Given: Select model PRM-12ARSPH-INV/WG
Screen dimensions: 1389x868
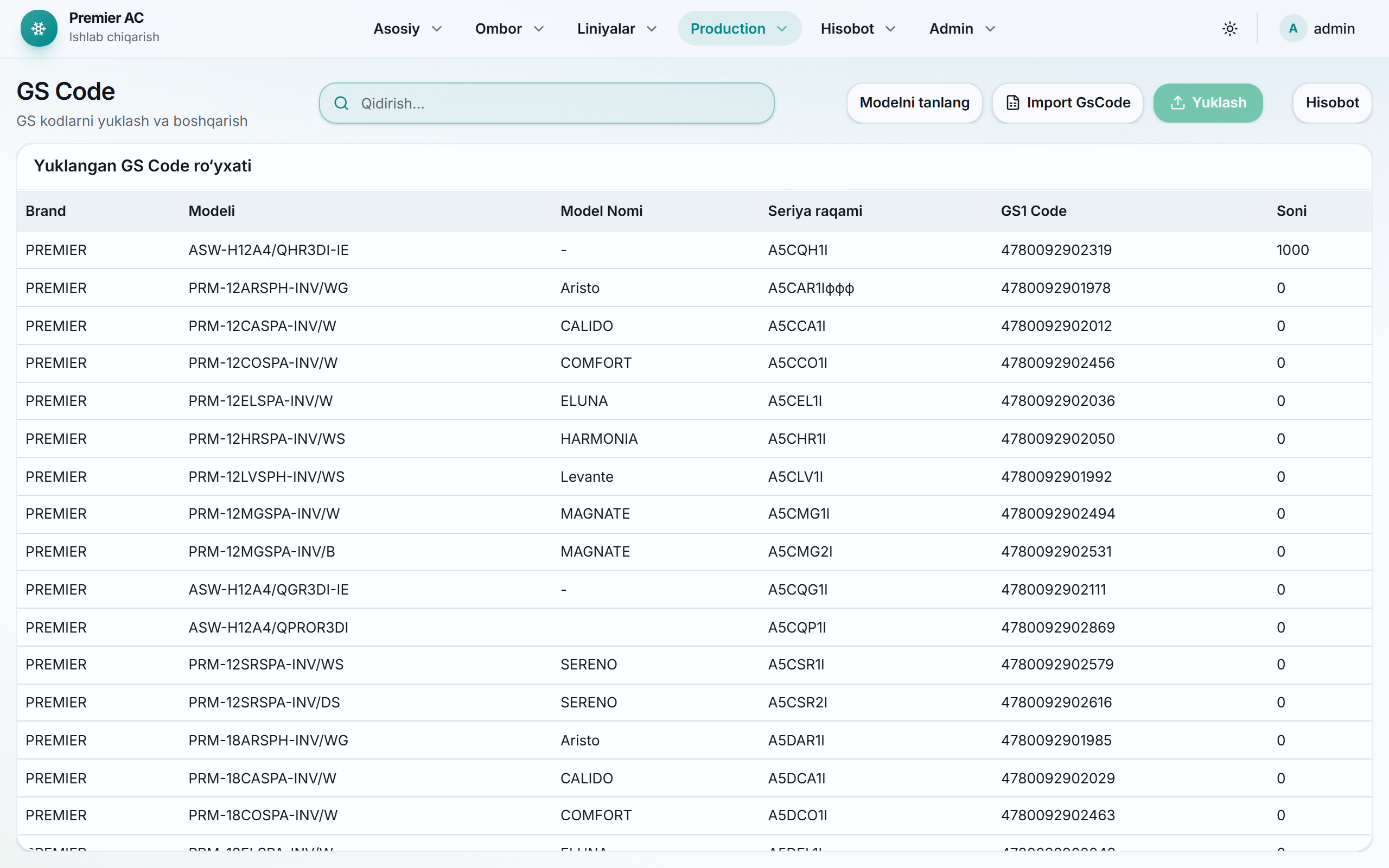Looking at the screenshot, I should [x=269, y=288].
